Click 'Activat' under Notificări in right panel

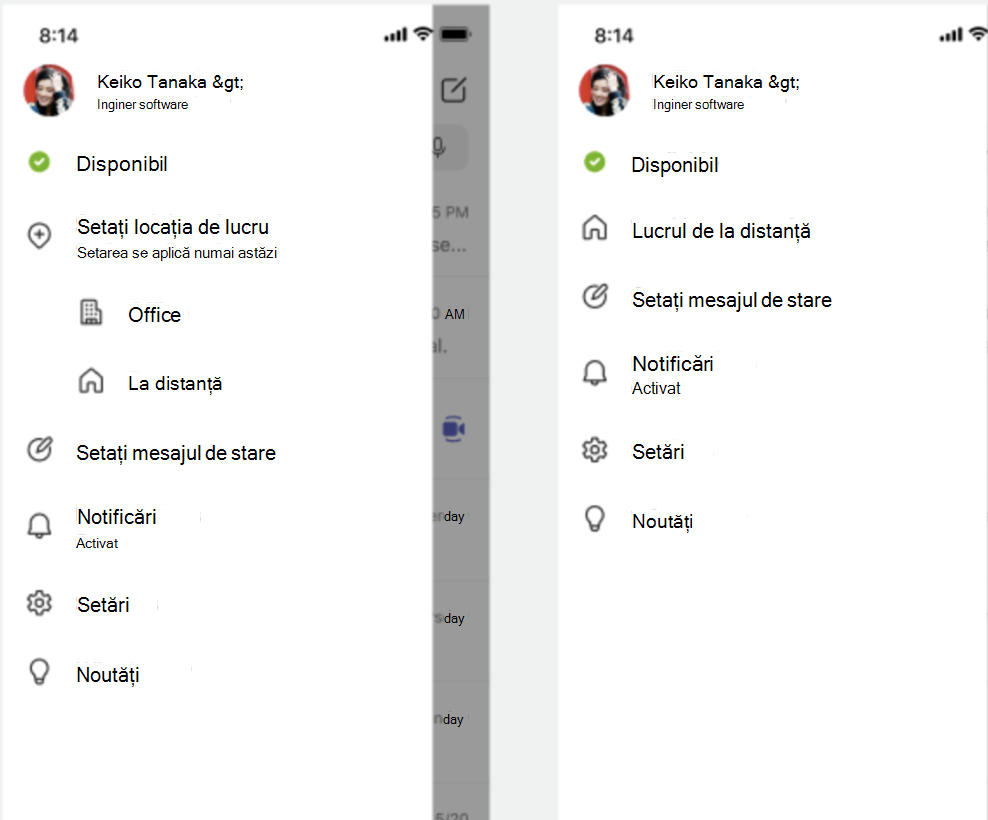click(x=656, y=388)
